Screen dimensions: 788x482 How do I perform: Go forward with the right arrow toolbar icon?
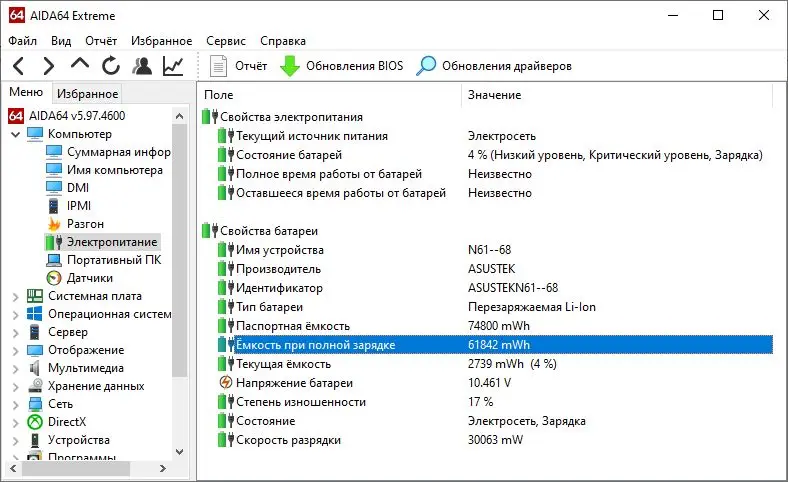(x=48, y=66)
